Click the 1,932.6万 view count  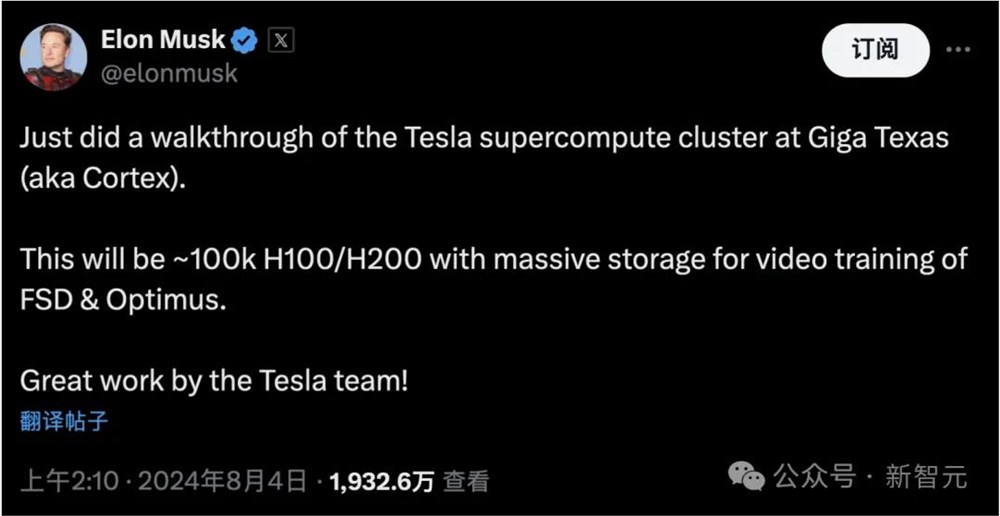pos(381,481)
